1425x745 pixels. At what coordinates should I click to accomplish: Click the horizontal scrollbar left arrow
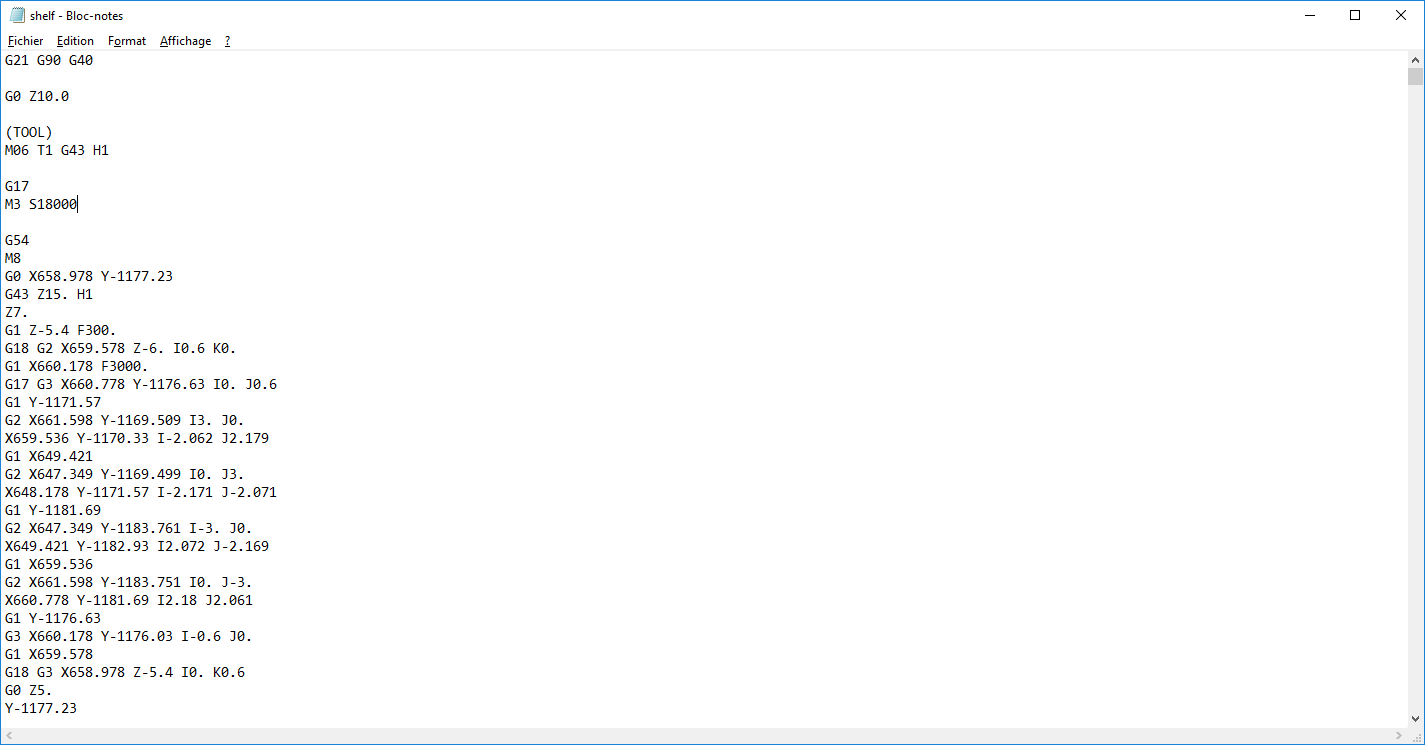point(10,736)
